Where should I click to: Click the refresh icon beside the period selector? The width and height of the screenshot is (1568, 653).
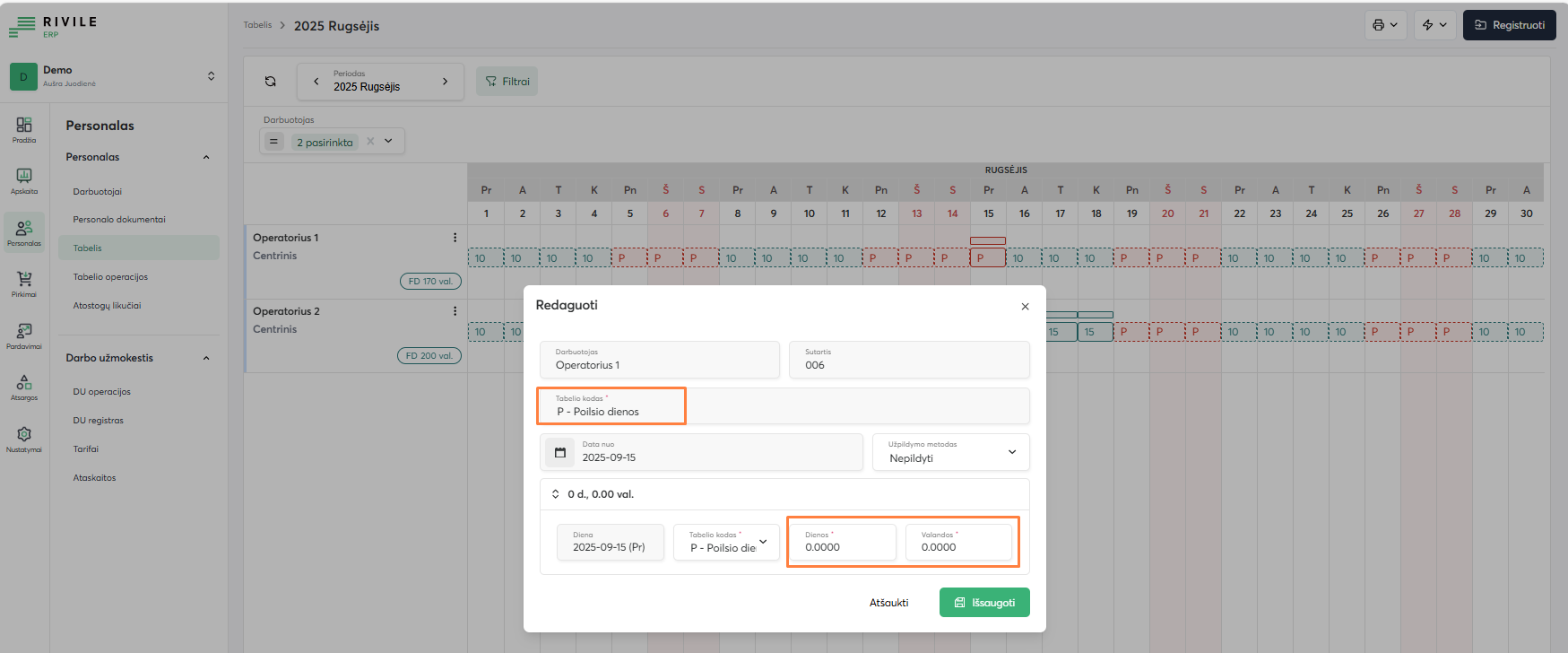pos(270,82)
